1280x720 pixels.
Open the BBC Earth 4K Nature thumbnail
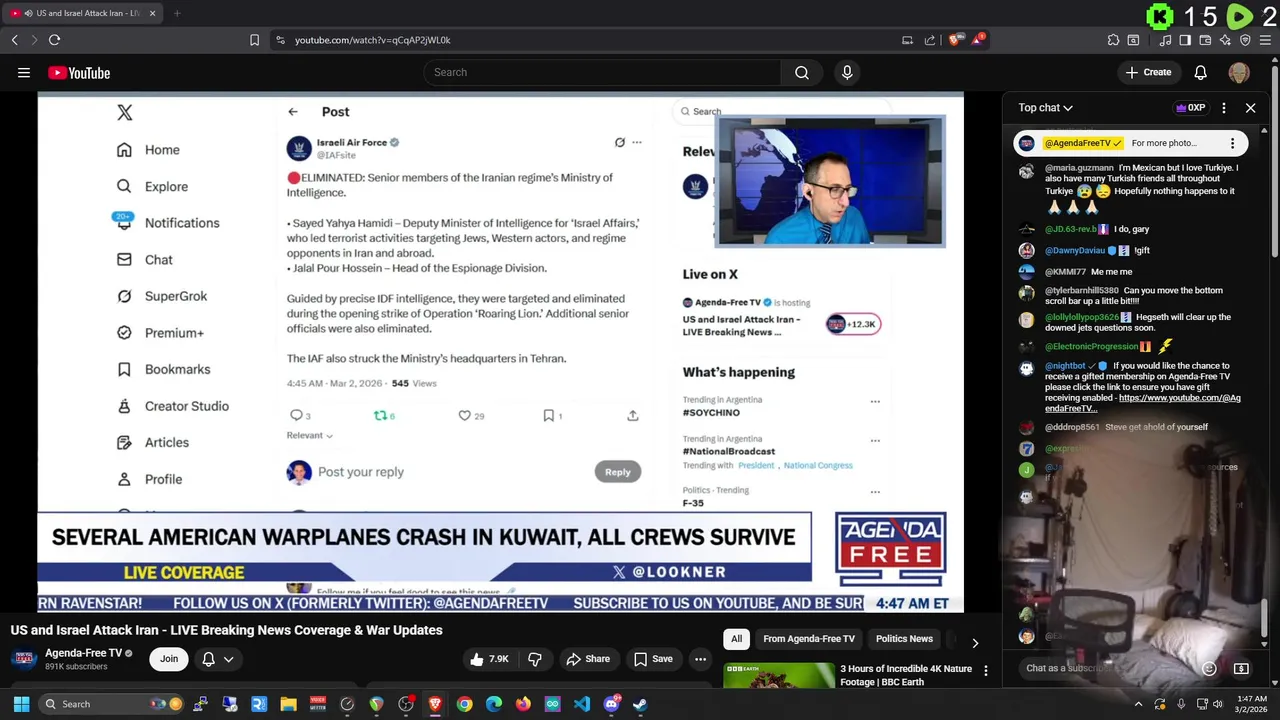click(779, 676)
